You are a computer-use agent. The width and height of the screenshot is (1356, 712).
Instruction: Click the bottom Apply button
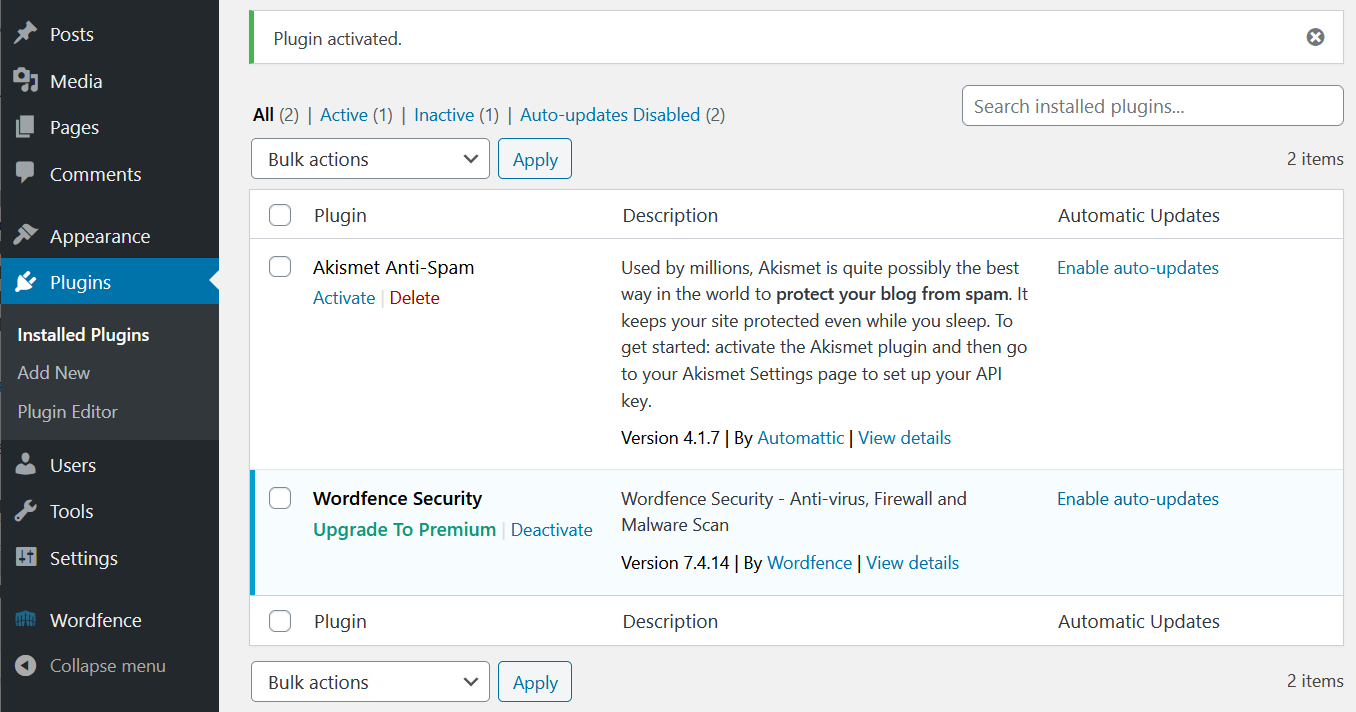coord(535,682)
